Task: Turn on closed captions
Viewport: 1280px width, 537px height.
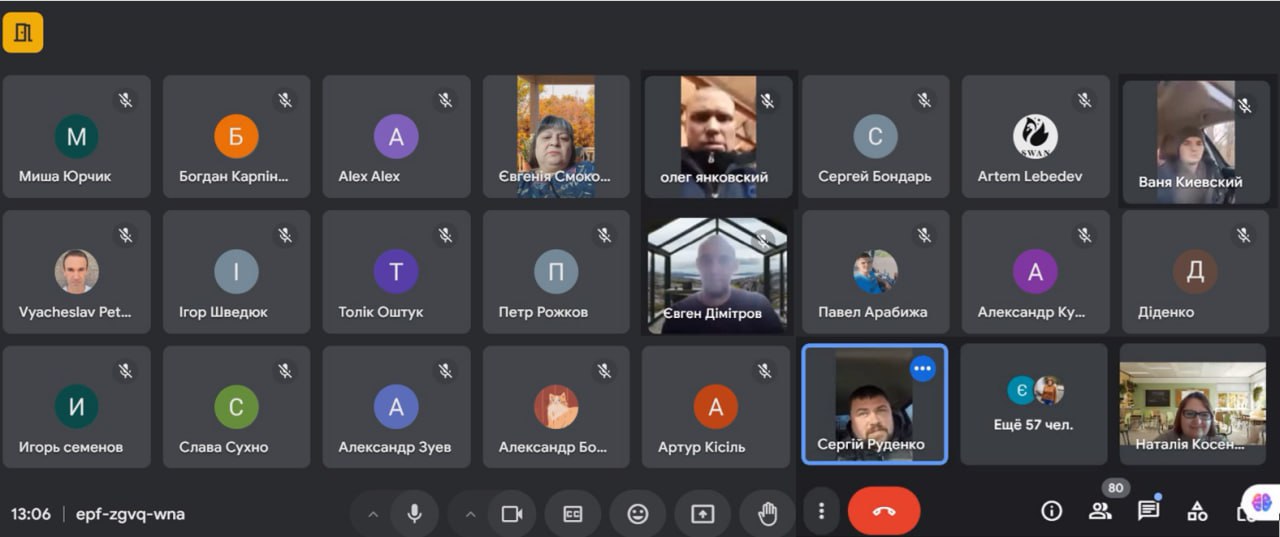Action: point(572,514)
